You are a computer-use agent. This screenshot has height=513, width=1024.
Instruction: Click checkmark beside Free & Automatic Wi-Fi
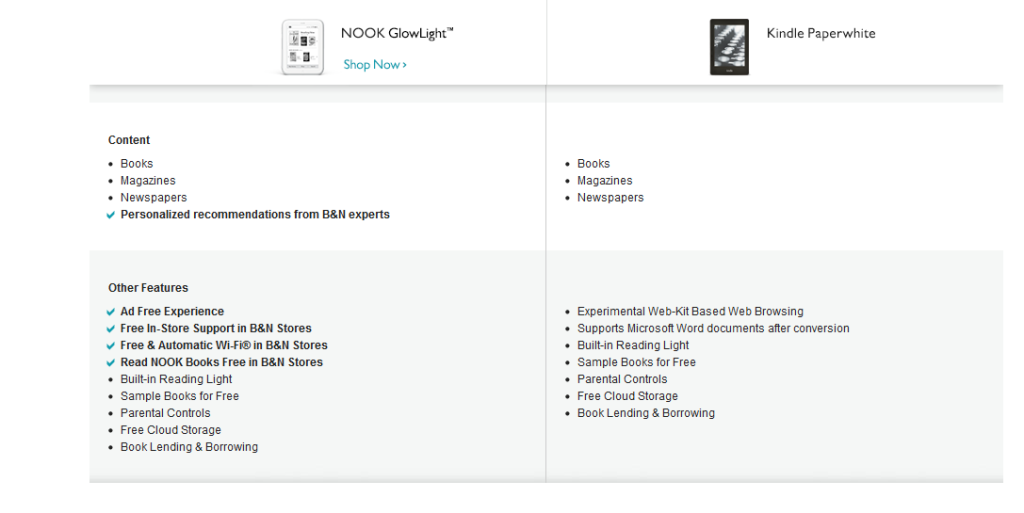pyautogui.click(x=111, y=346)
